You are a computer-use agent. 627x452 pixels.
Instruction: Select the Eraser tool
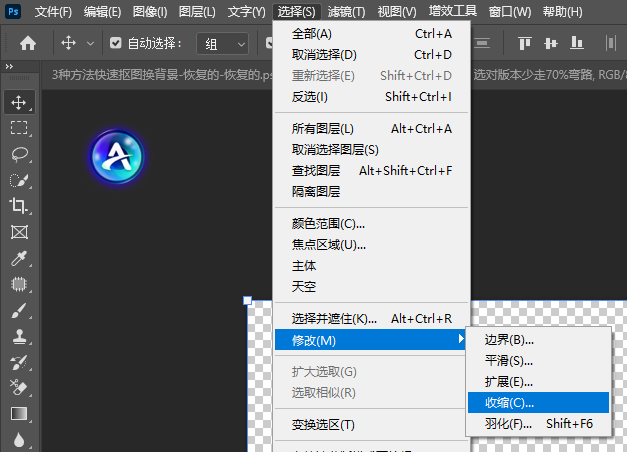(19, 388)
